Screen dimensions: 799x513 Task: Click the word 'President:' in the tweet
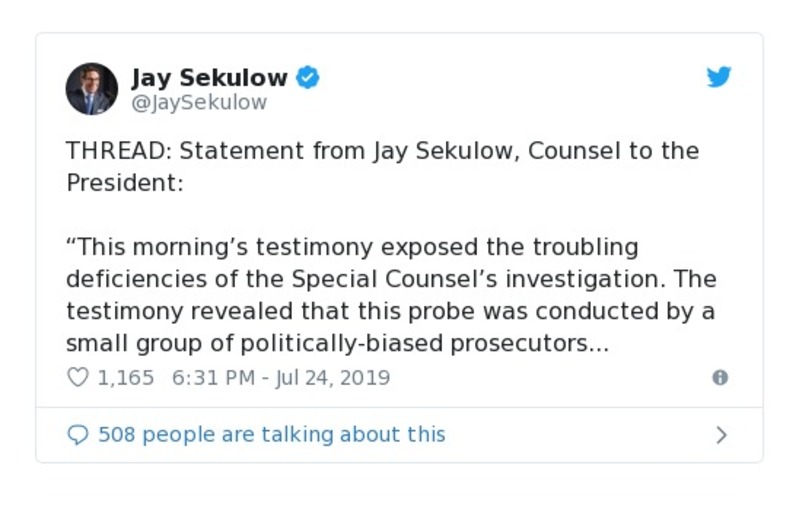(125, 185)
